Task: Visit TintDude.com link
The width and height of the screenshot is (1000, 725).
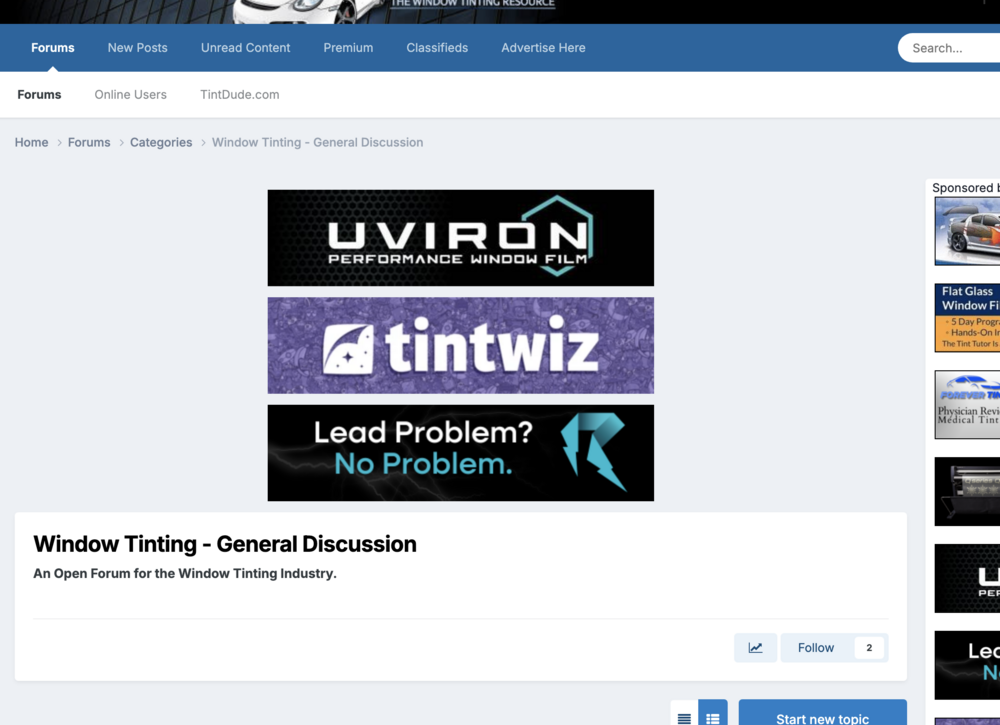Action: 240,94
